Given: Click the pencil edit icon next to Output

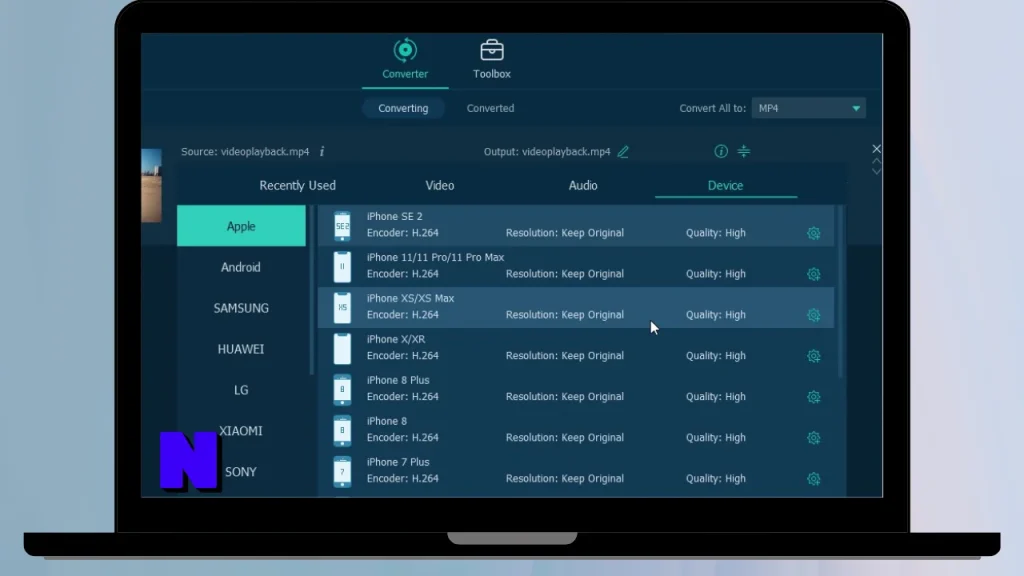Looking at the screenshot, I should coord(623,152).
